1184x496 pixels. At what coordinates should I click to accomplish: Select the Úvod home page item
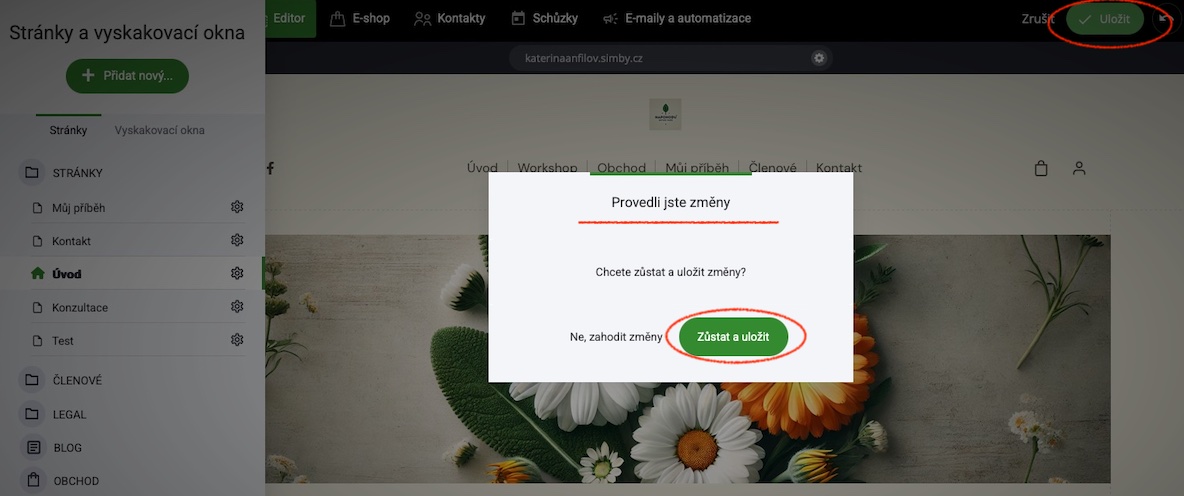click(x=132, y=273)
